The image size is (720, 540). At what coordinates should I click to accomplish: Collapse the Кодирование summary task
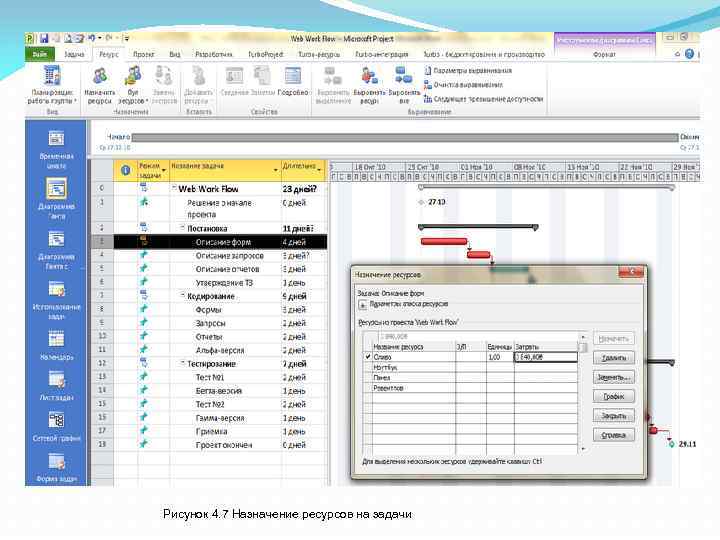point(182,296)
